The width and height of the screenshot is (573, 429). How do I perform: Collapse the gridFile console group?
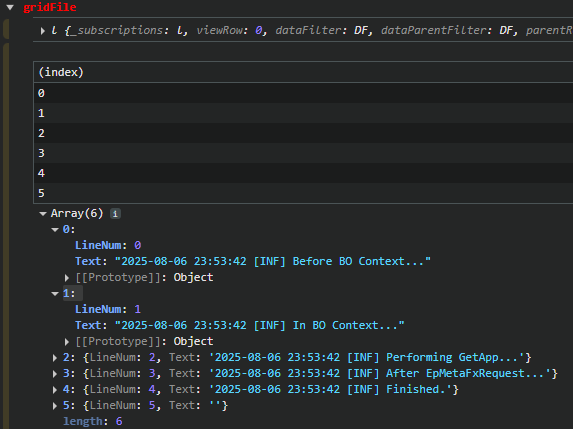click(x=10, y=7)
